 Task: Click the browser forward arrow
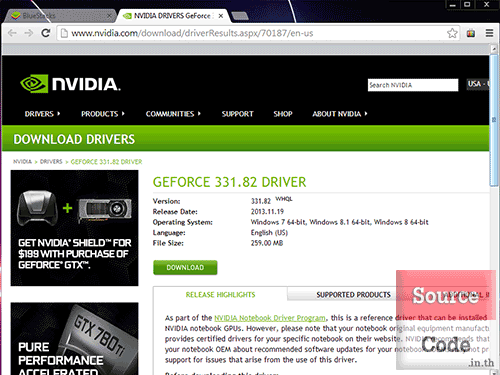click(x=29, y=33)
